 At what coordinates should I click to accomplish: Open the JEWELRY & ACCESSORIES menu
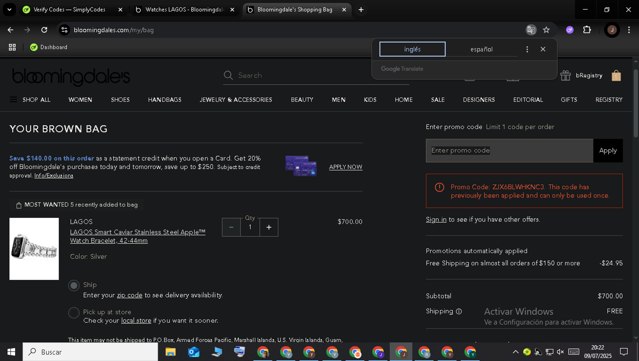tap(236, 99)
